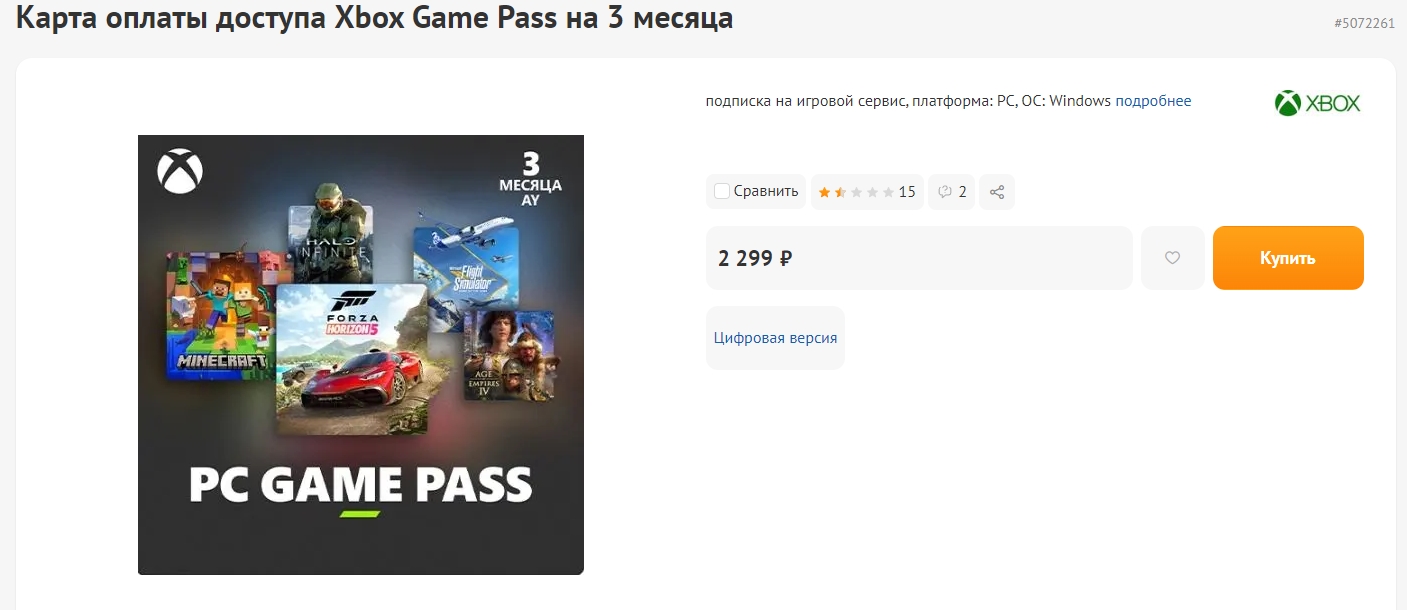Click product code #5072261
The width and height of the screenshot is (1407, 610).
pyautogui.click(x=1364, y=23)
